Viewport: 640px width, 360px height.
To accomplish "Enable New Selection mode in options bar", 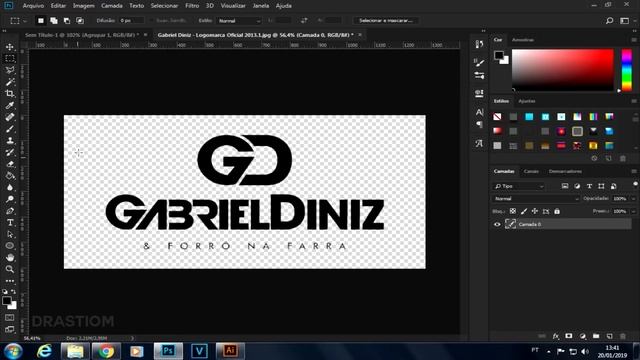I will pos(40,20).
